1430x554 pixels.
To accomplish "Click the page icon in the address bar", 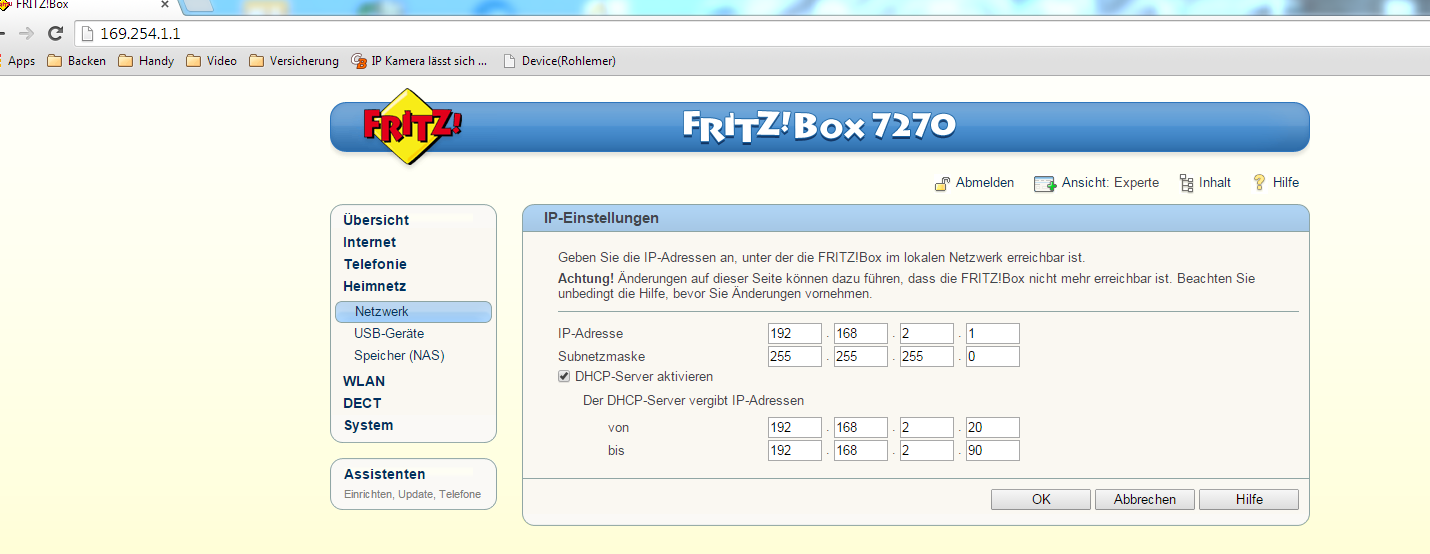I will (x=87, y=33).
